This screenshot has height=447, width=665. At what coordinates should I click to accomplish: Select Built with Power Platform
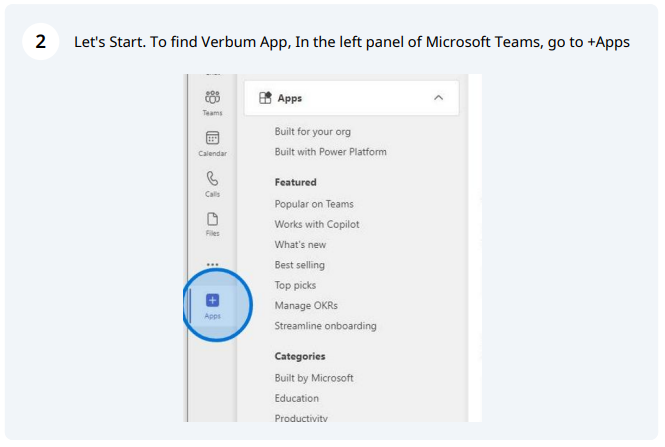click(330, 152)
